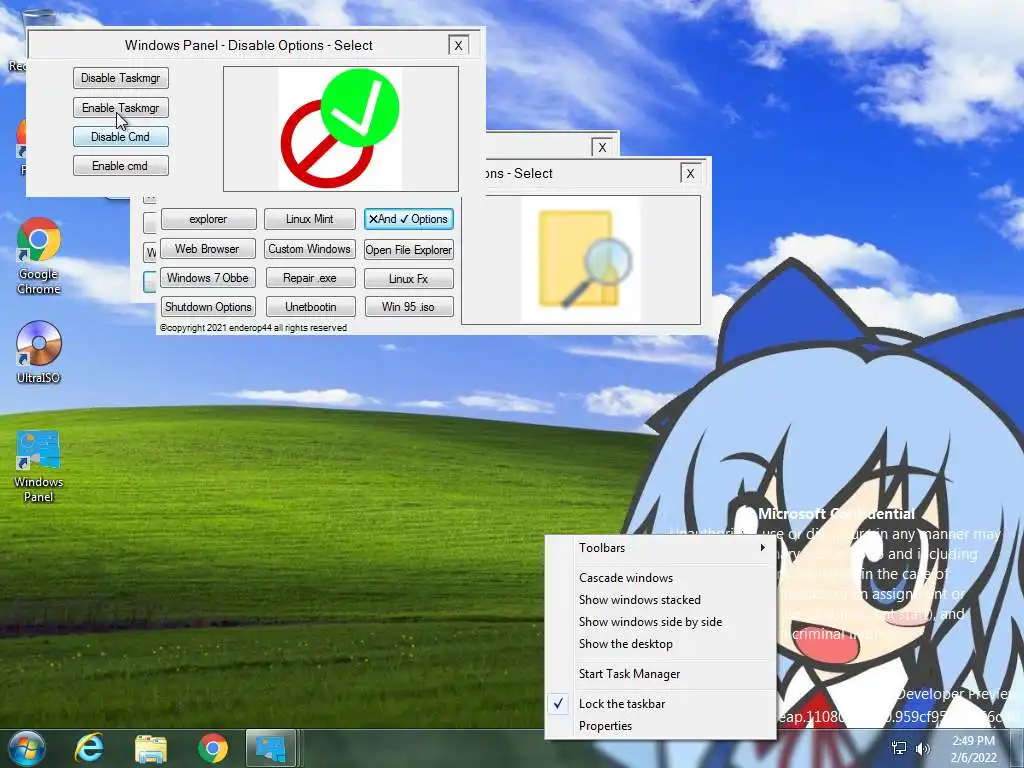Viewport: 1024px width, 768px height.
Task: Click the Windows 7 Obbe button
Action: (208, 278)
